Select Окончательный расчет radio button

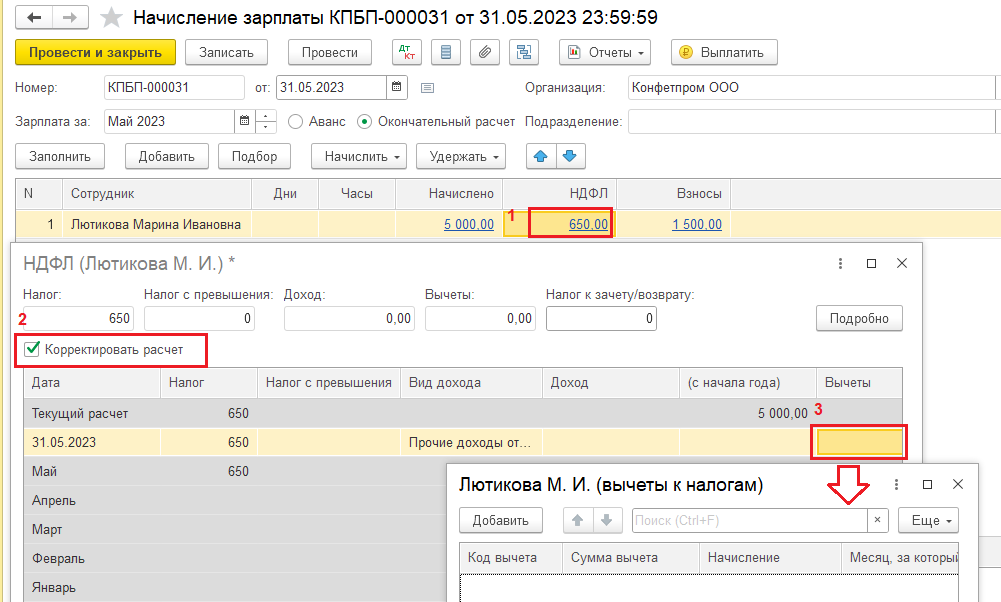(x=364, y=121)
